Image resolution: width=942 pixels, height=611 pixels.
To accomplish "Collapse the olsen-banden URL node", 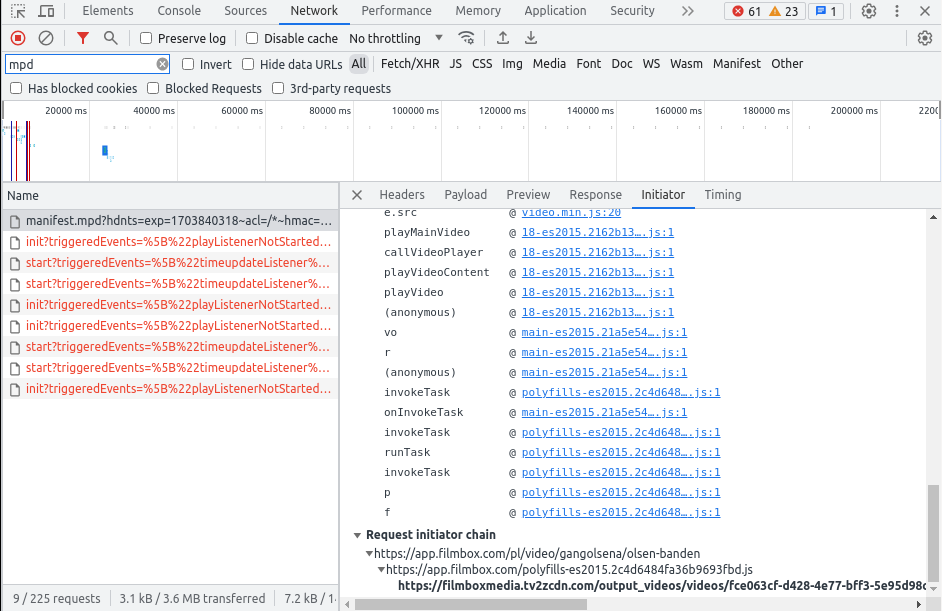I will pos(369,553).
